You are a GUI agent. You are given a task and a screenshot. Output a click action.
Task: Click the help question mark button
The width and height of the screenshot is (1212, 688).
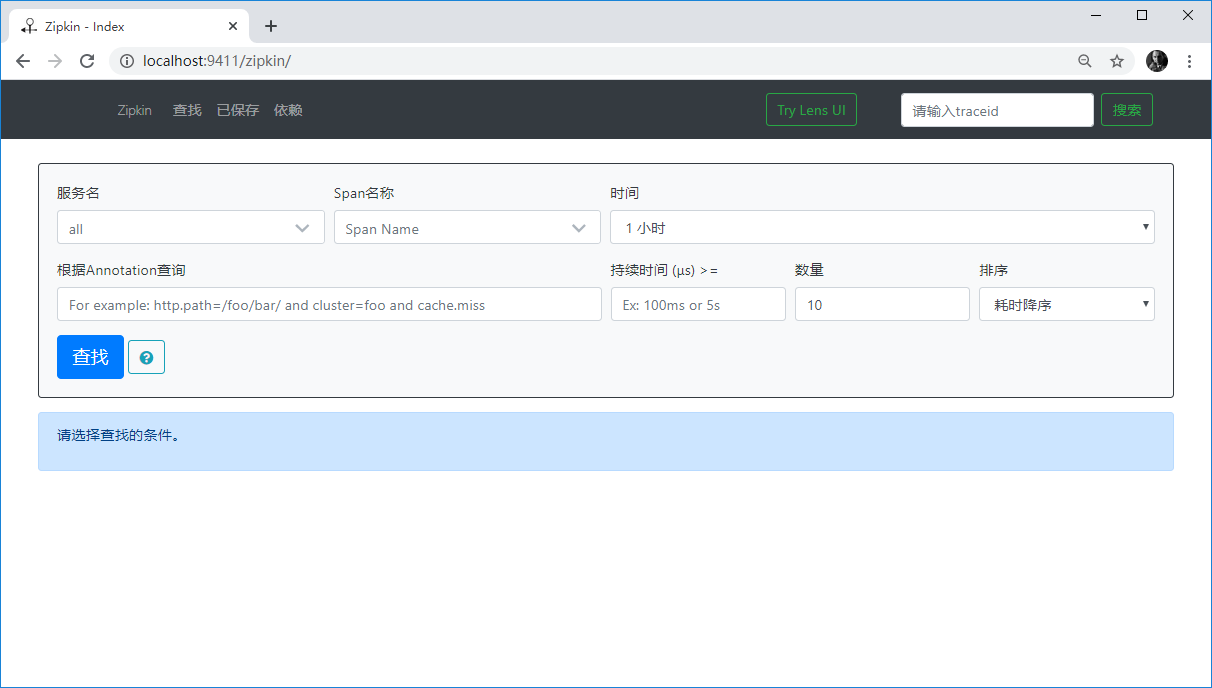146,357
